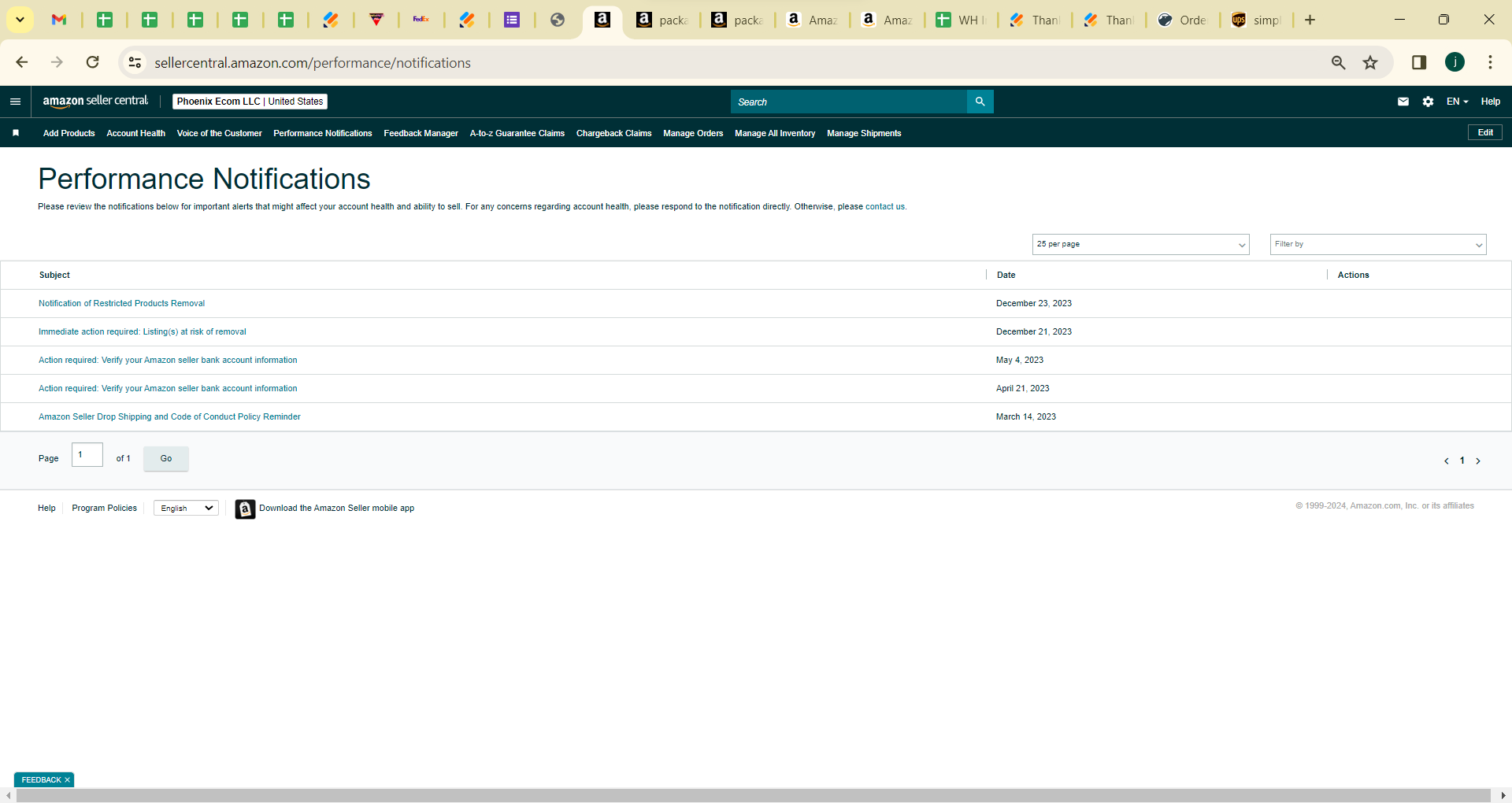This screenshot has height=803, width=1512.
Task: Switch to the Gmail tab
Action: point(58,20)
